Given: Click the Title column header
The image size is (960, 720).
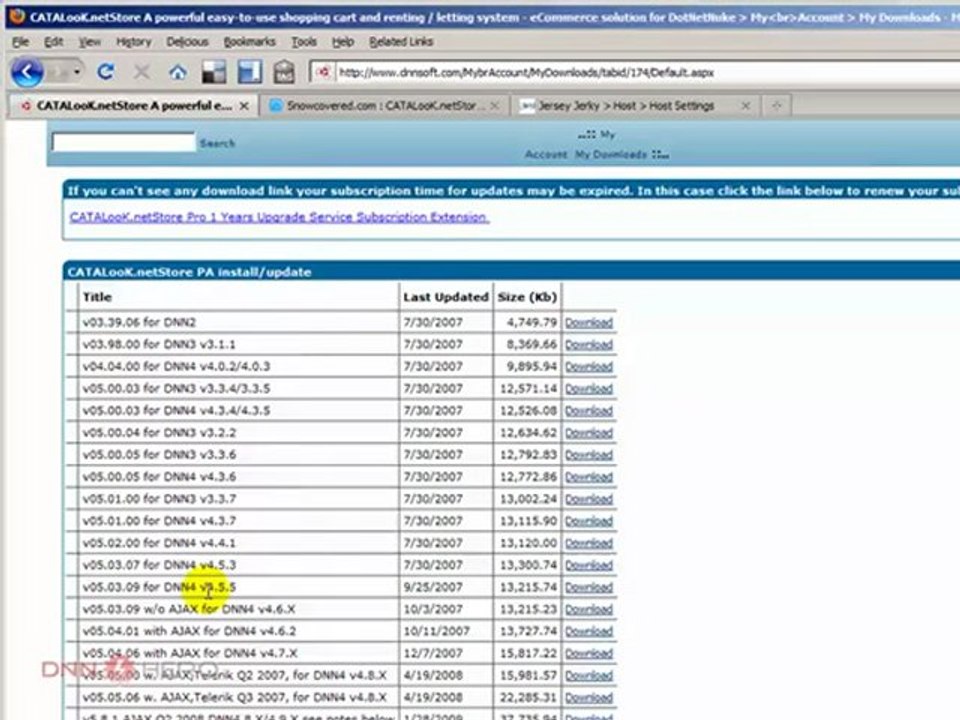Looking at the screenshot, I should point(97,297).
